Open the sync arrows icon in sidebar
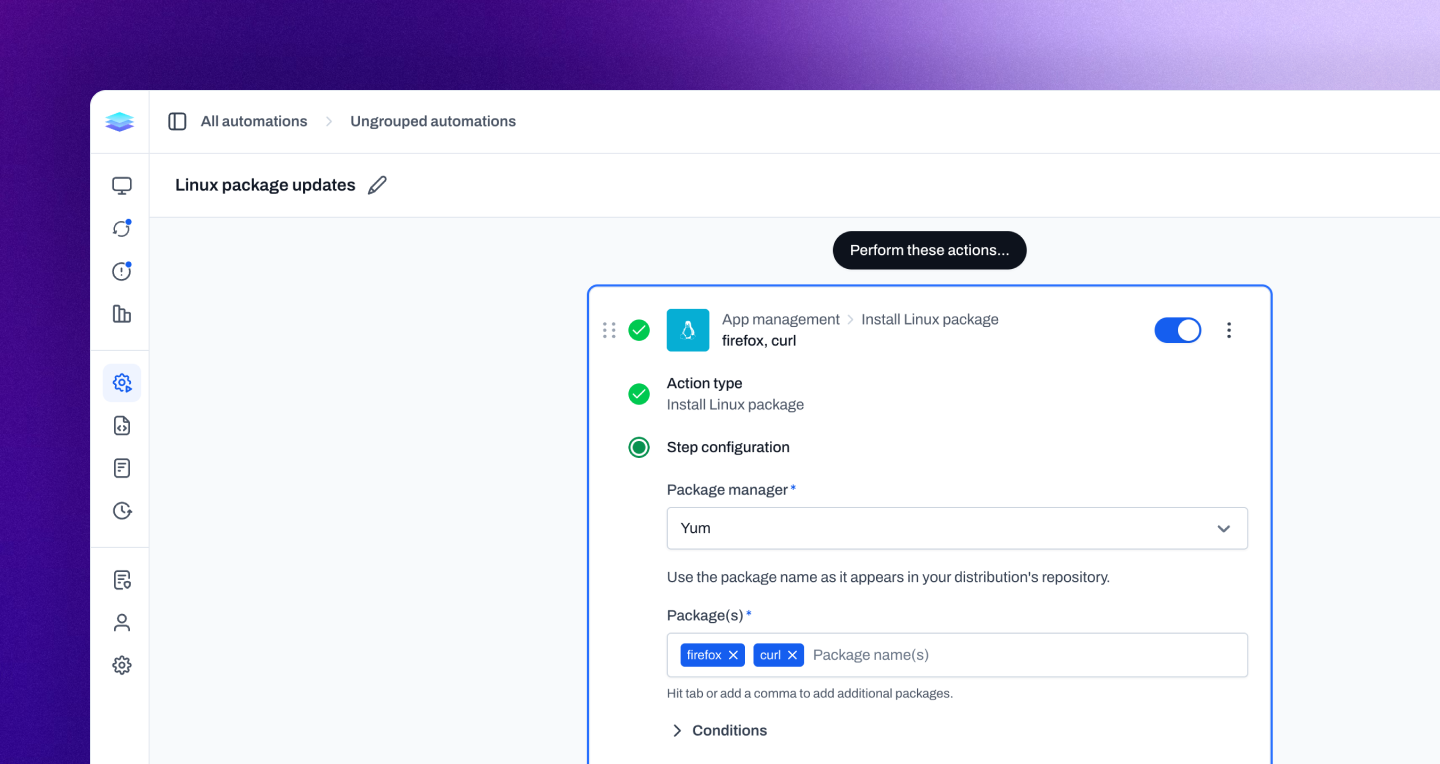 (122, 229)
